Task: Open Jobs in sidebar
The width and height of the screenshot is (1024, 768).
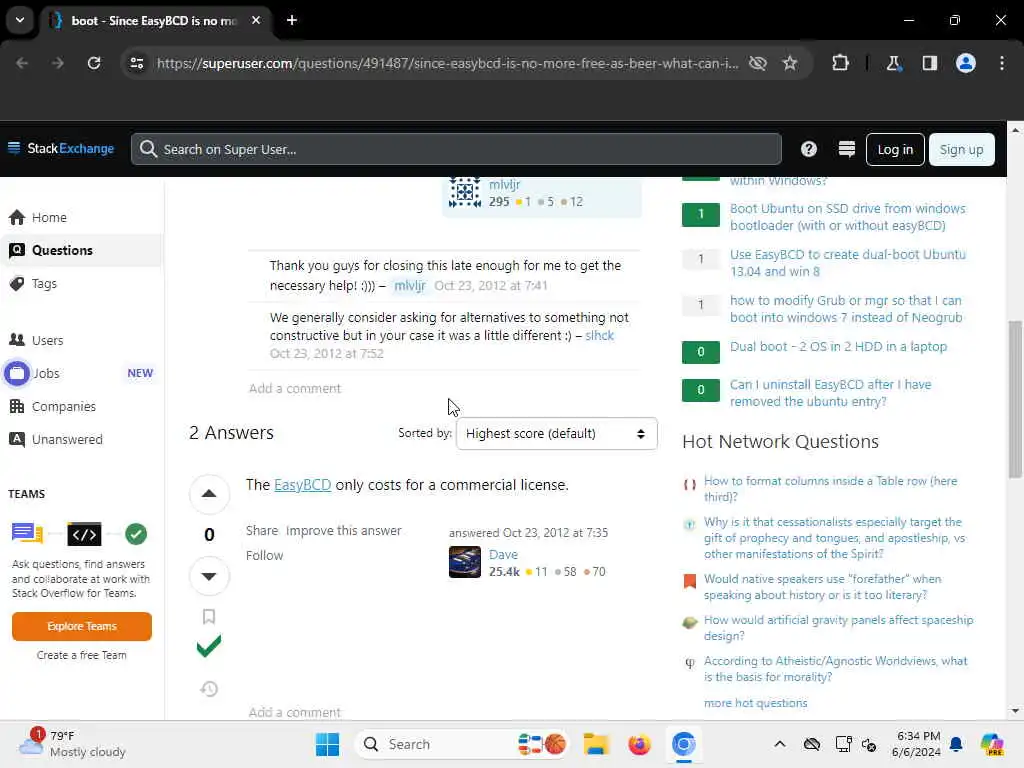Action: click(81, 374)
